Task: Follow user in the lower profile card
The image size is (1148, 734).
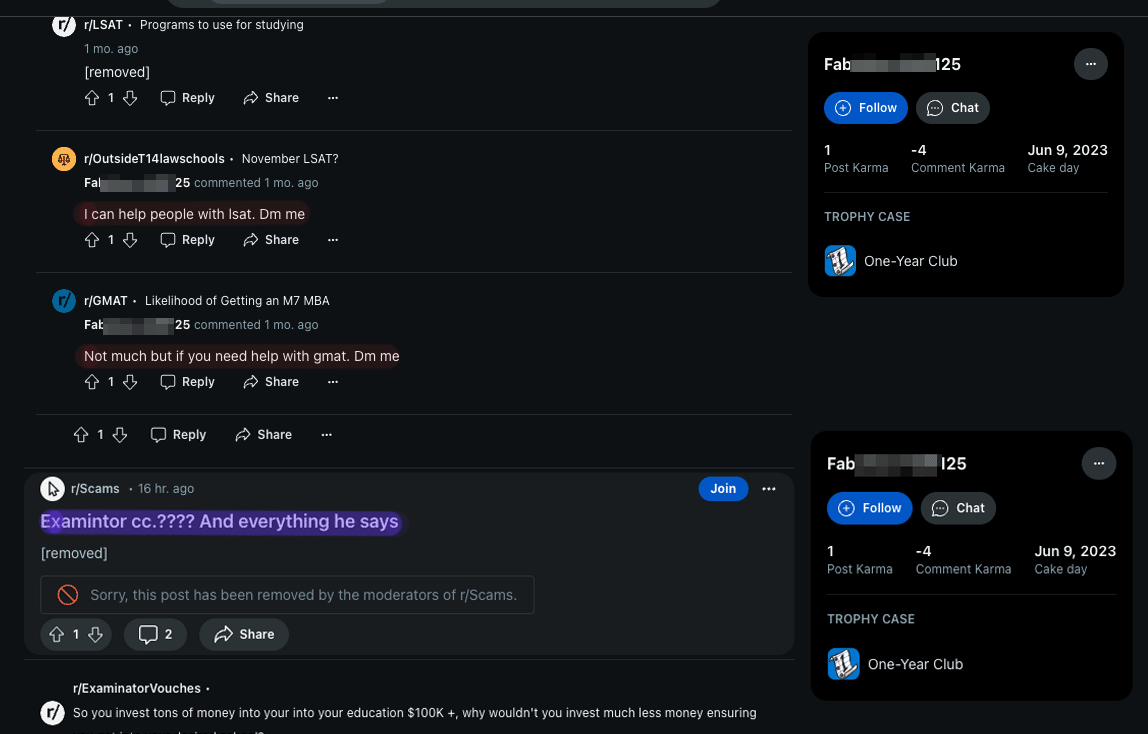Action: [x=869, y=509]
